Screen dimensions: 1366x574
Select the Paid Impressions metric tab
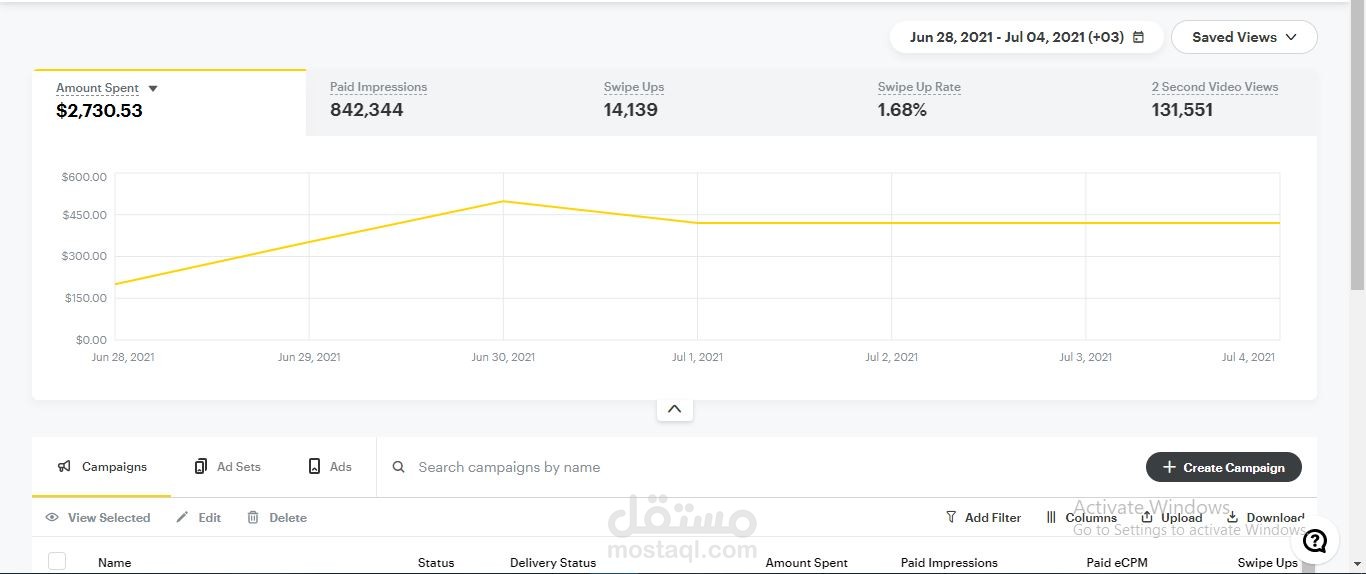pyautogui.click(x=441, y=101)
